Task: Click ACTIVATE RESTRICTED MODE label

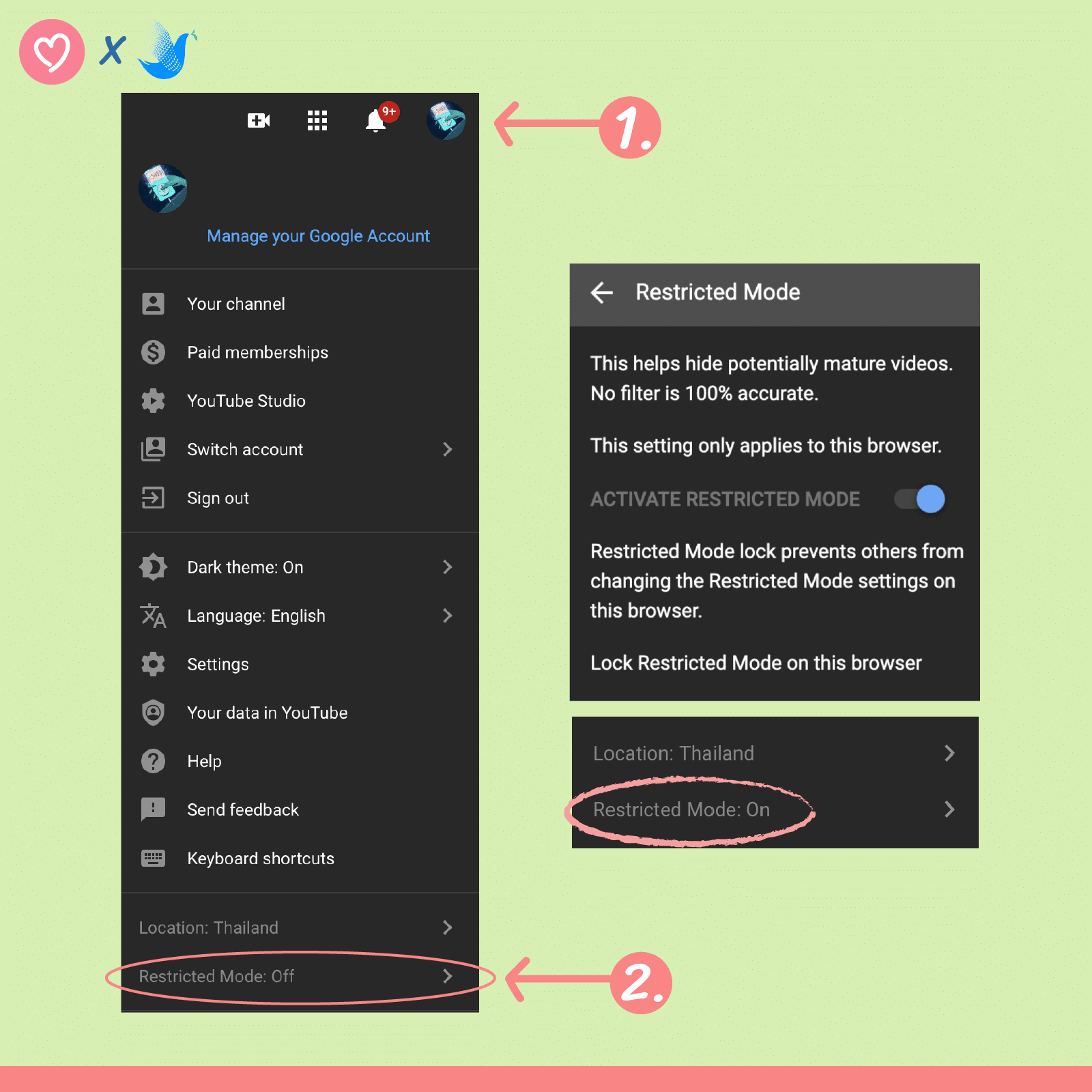Action: [725, 499]
